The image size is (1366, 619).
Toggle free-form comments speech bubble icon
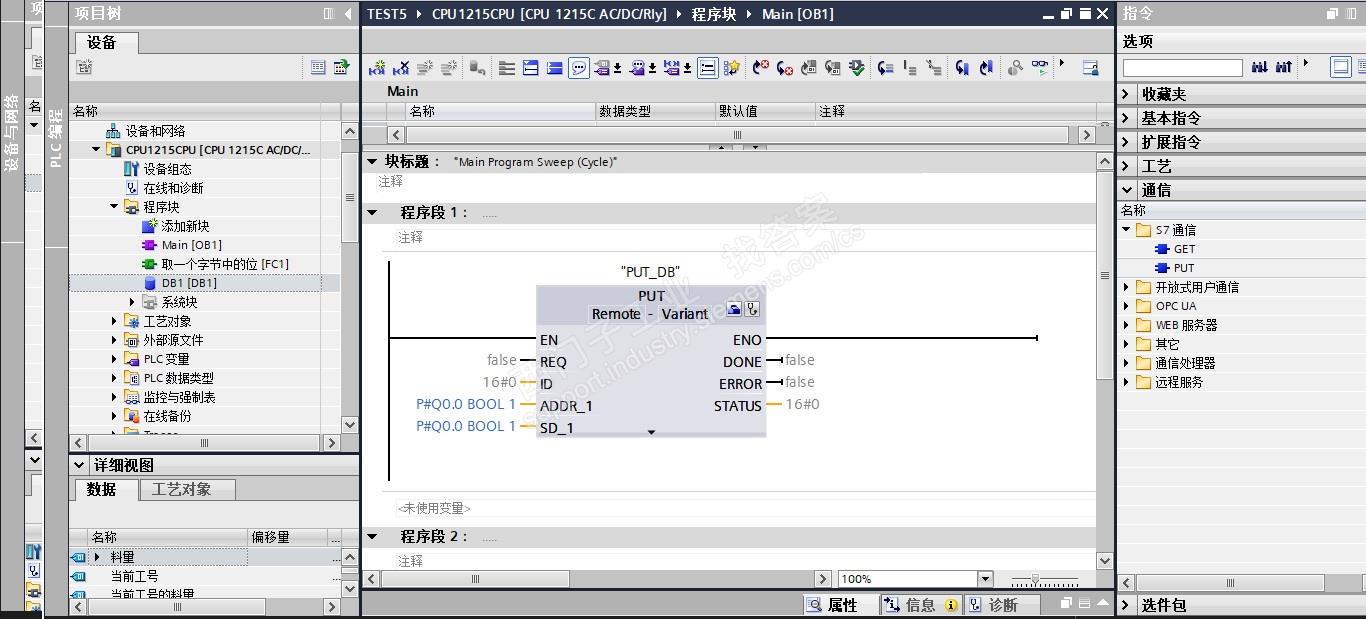click(579, 68)
